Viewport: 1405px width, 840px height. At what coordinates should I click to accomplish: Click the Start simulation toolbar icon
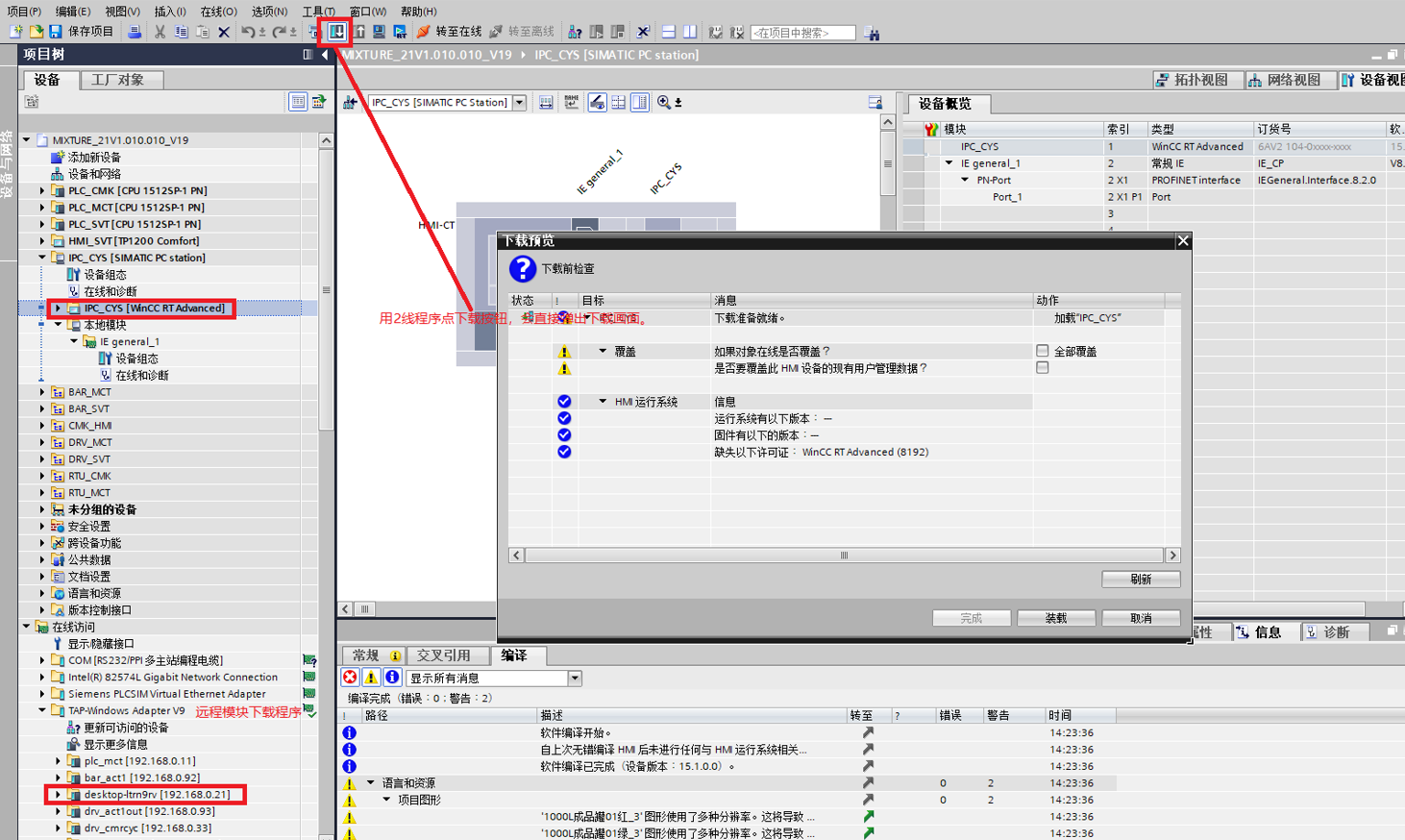(379, 32)
